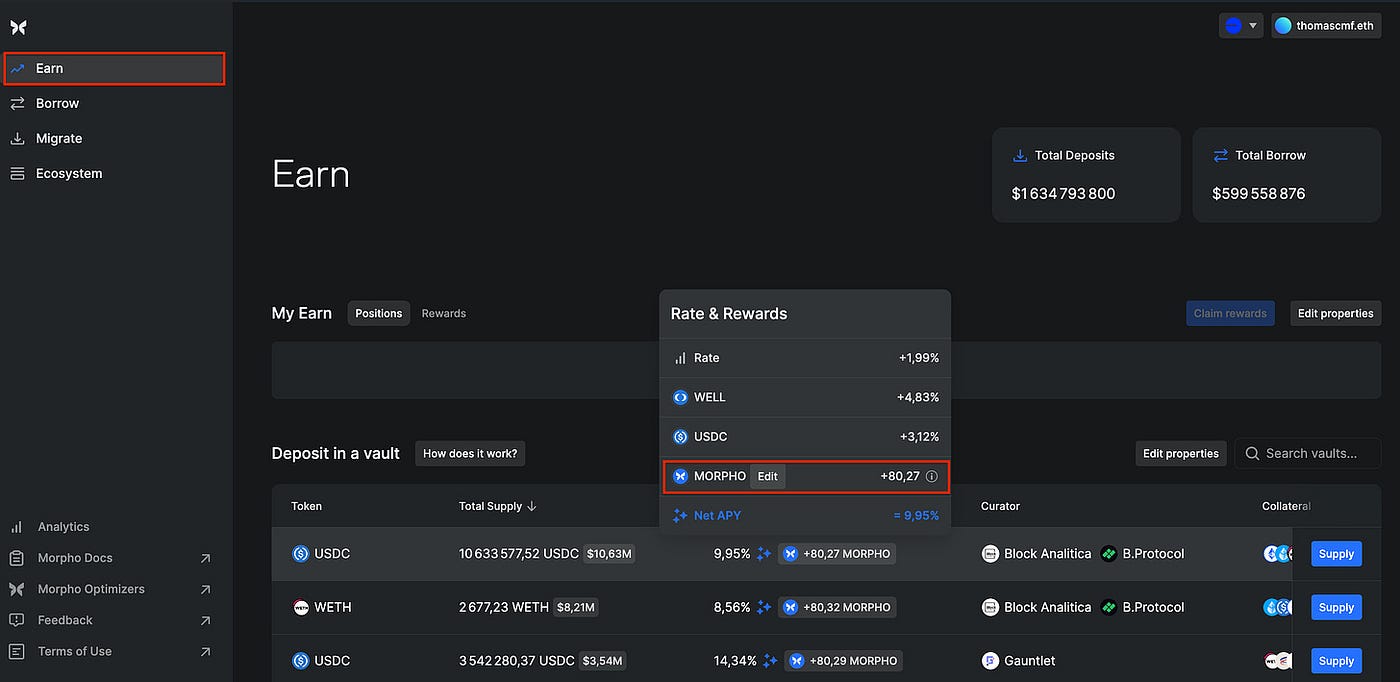Open the network selector dropdown
The height and width of the screenshot is (682, 1400).
pyautogui.click(x=1241, y=26)
